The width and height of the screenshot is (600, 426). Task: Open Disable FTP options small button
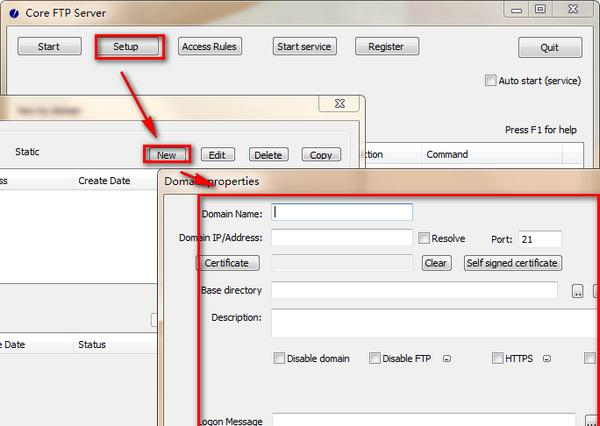coord(447,359)
